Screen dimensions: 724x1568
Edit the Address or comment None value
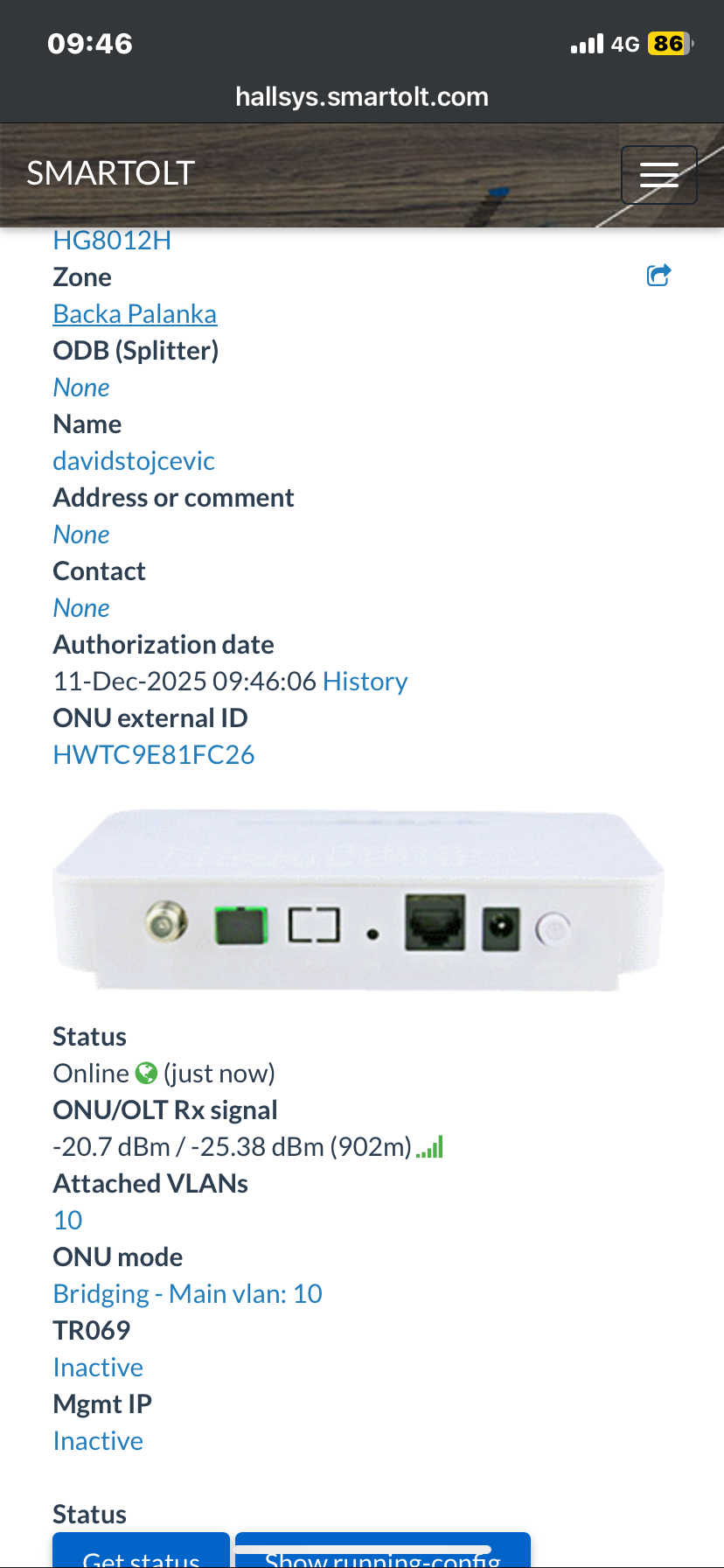click(81, 535)
